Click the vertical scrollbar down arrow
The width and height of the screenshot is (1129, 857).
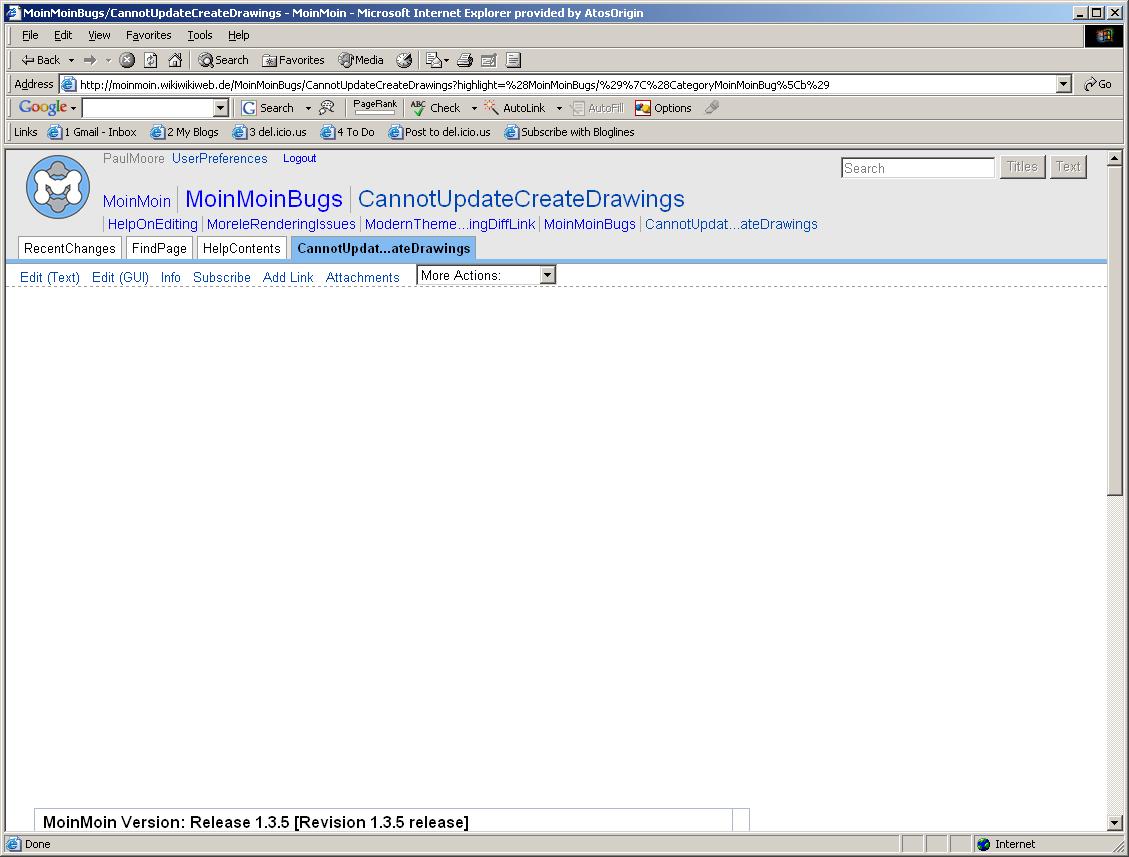pyautogui.click(x=1115, y=823)
